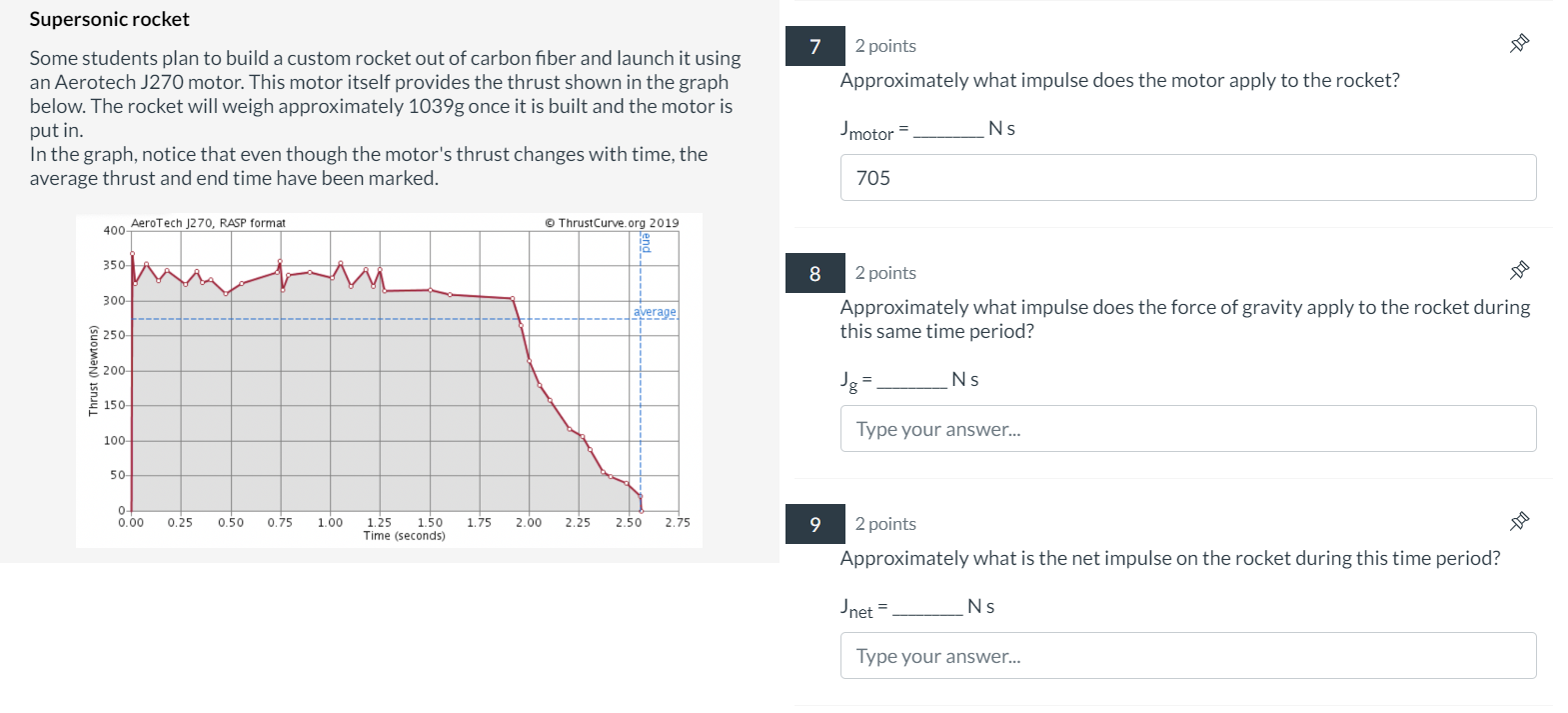Click the question 7 number badge
The height and width of the screenshot is (713, 1568).
click(814, 46)
